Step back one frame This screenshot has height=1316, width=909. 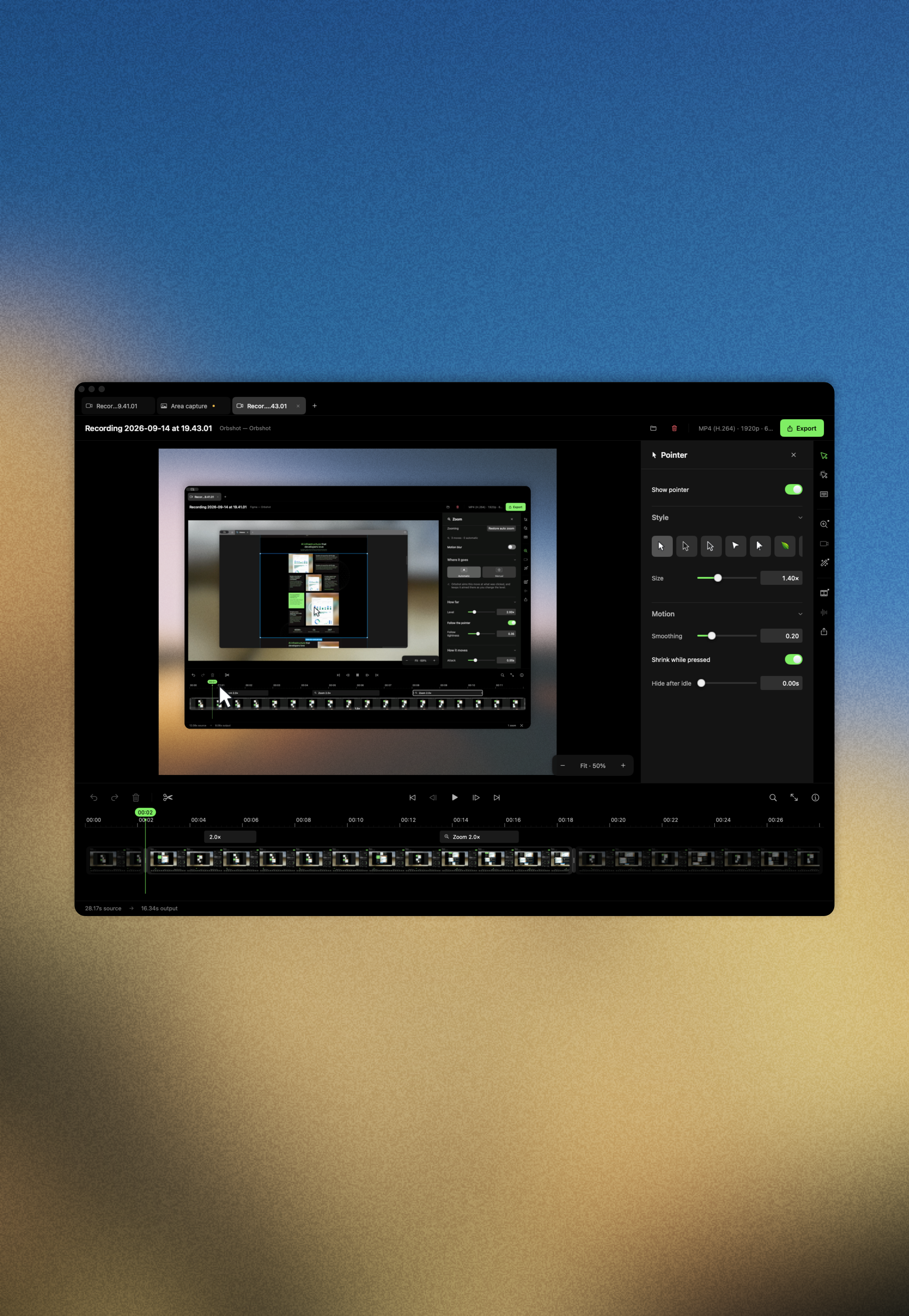433,798
